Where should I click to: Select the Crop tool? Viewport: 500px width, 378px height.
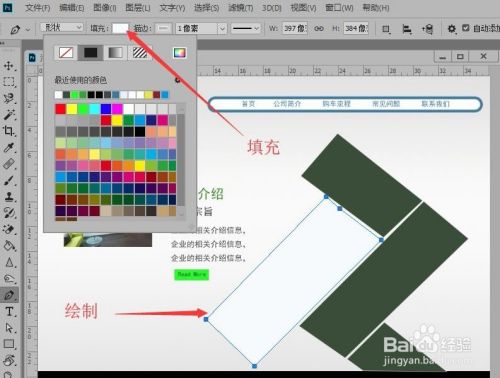[x=9, y=131]
